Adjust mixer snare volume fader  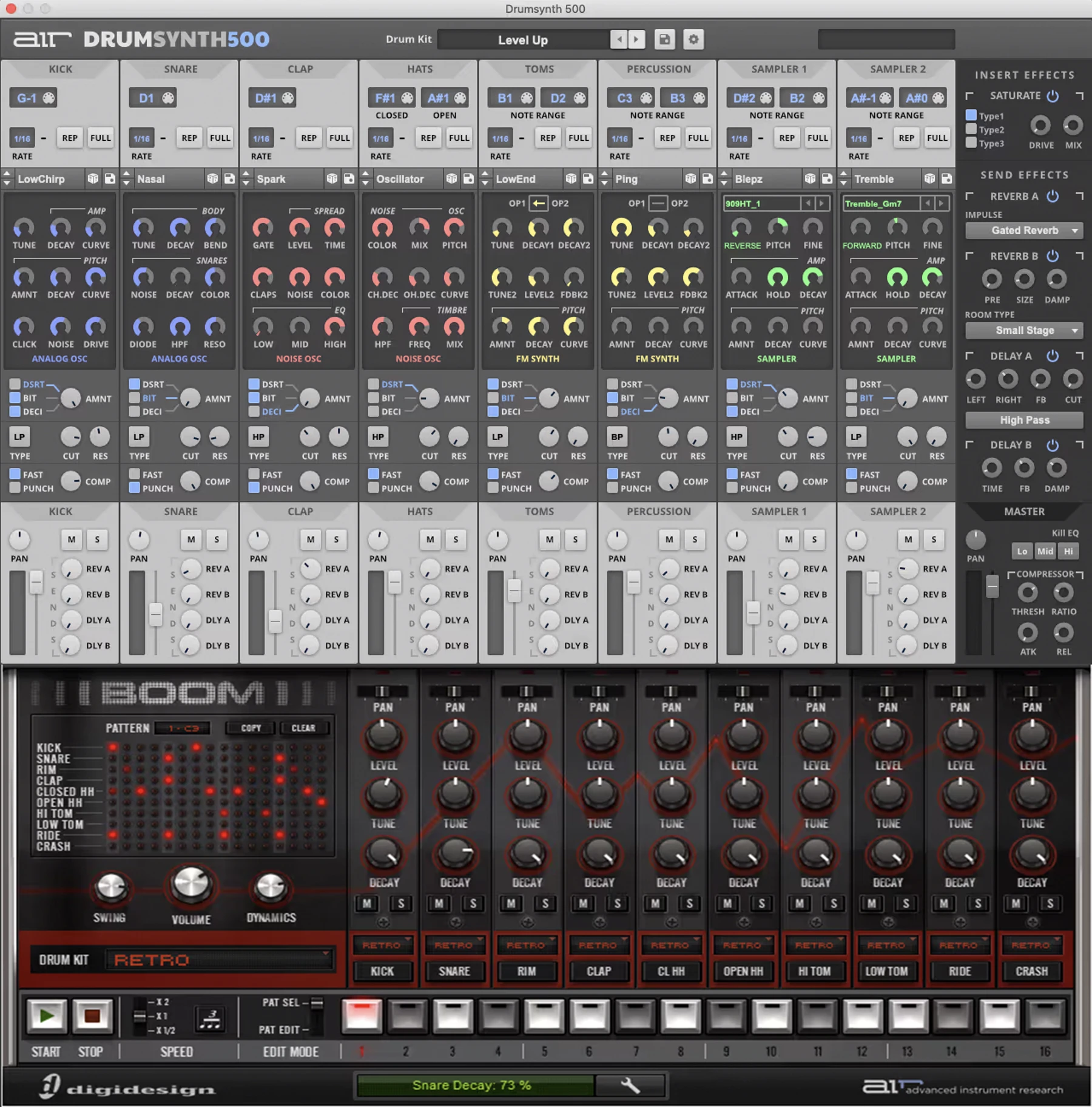point(156,614)
